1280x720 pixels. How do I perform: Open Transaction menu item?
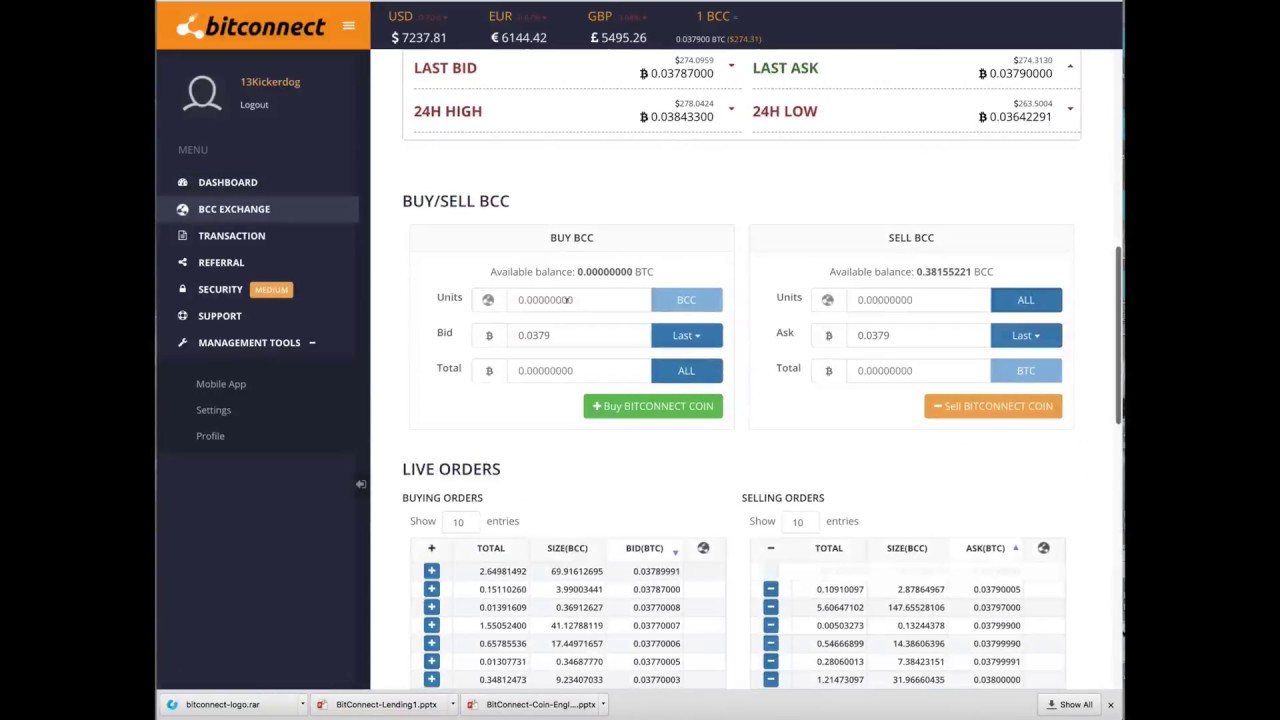click(232, 236)
